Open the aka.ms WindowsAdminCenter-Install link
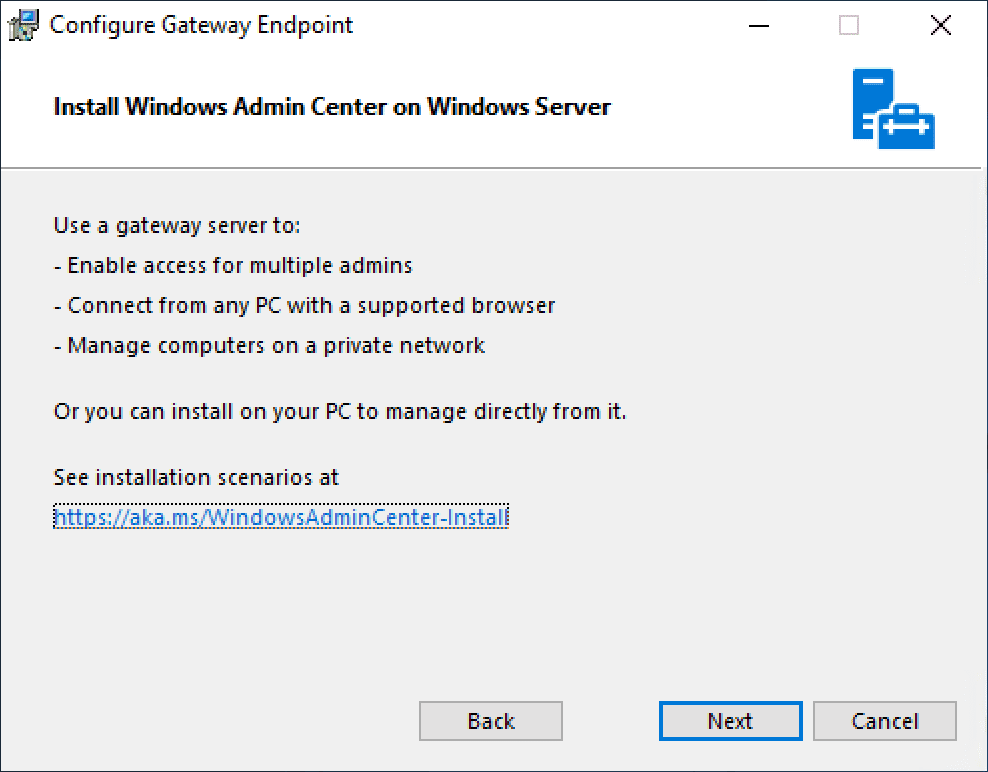Screen dimensions: 988x772 [281, 517]
